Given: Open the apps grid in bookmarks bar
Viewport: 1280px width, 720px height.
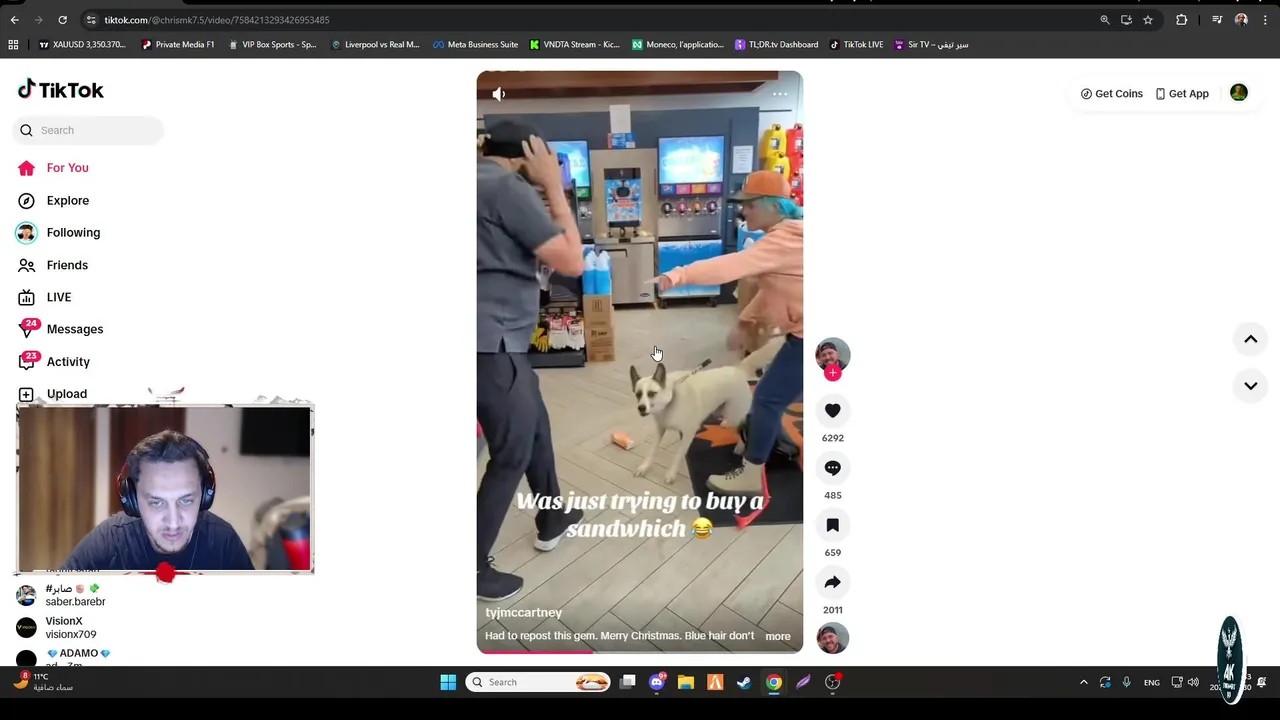Looking at the screenshot, I should tap(13, 44).
